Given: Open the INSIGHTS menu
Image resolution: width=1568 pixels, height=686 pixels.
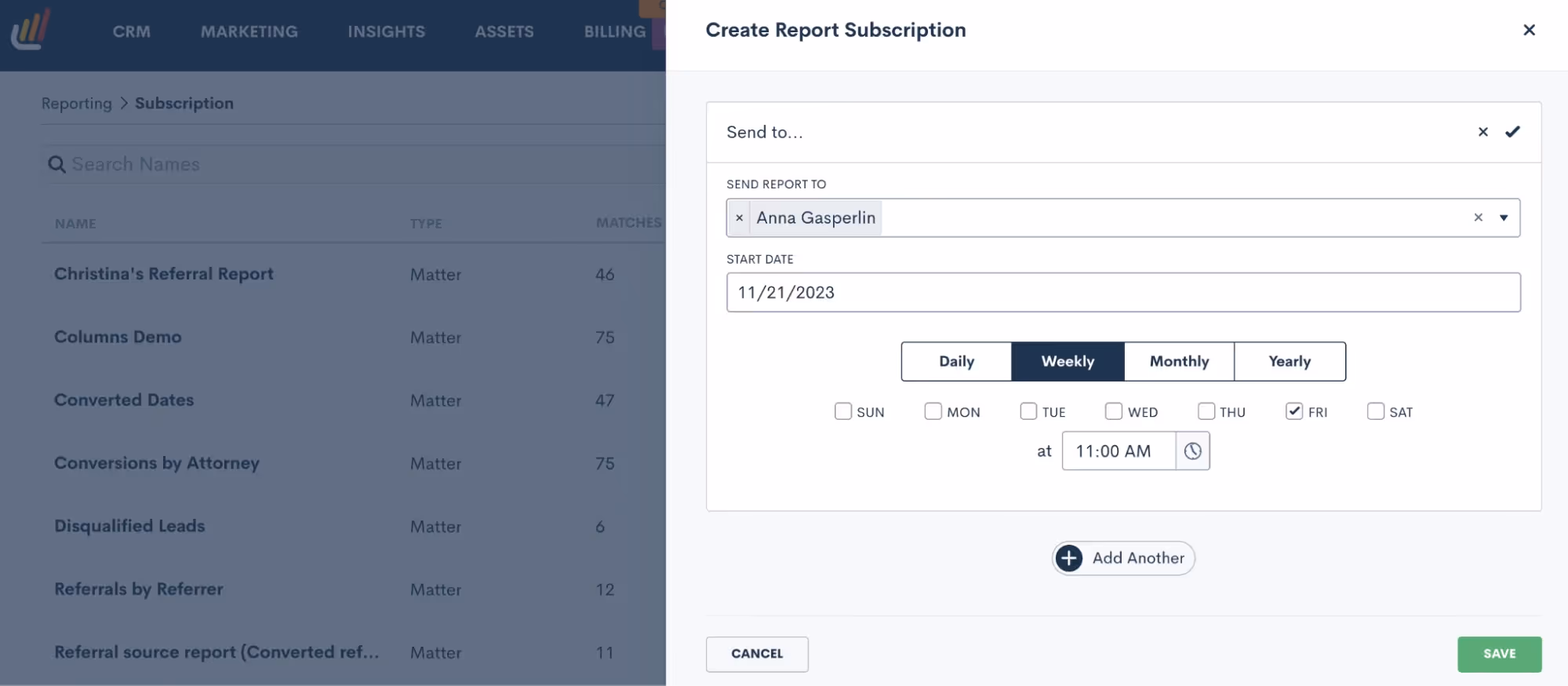Looking at the screenshot, I should pos(386,31).
